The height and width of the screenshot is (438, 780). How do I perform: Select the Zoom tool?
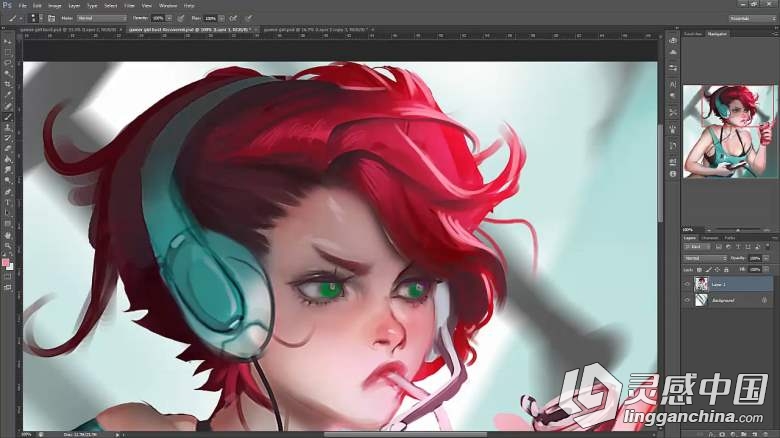(7, 245)
